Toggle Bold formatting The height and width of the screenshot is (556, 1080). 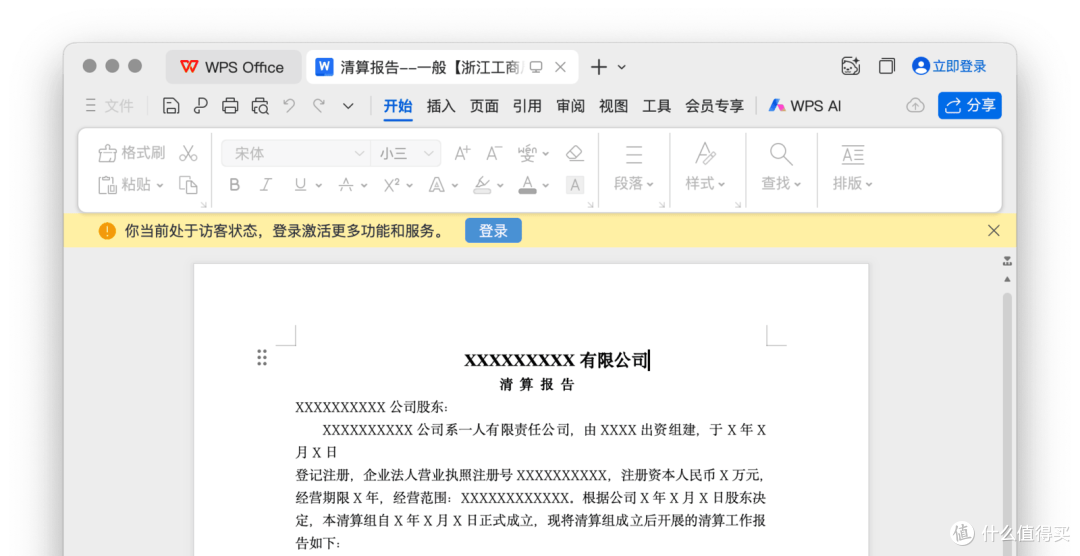point(235,185)
